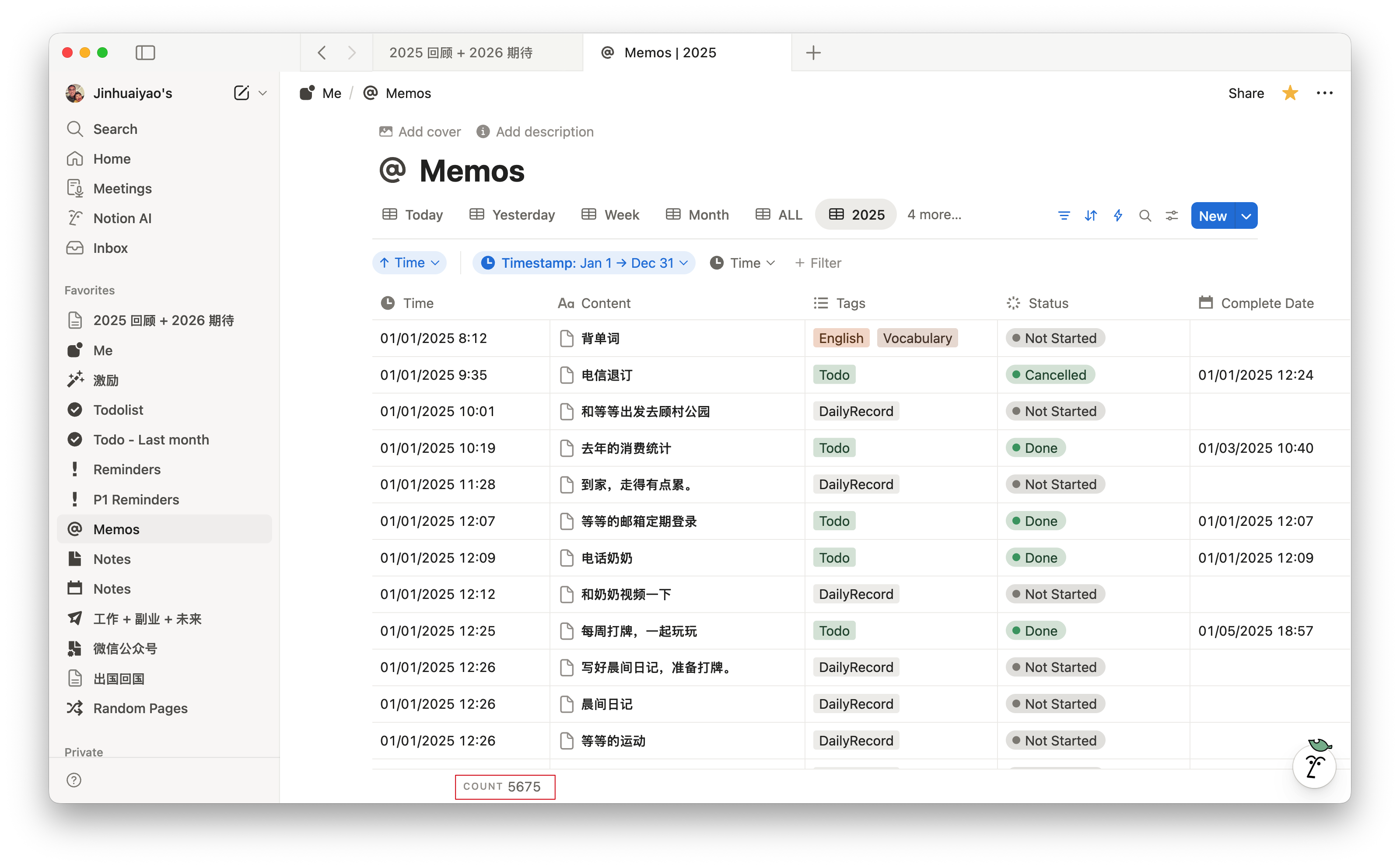This screenshot has height=868, width=1400.
Task: Switch to the Week view tab
Action: pos(610,215)
